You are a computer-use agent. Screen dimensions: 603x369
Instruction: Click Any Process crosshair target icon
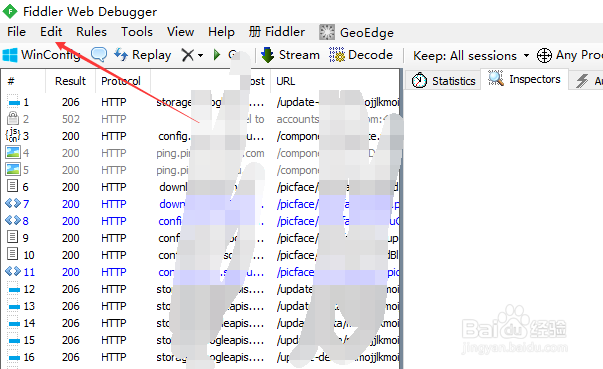[544, 55]
